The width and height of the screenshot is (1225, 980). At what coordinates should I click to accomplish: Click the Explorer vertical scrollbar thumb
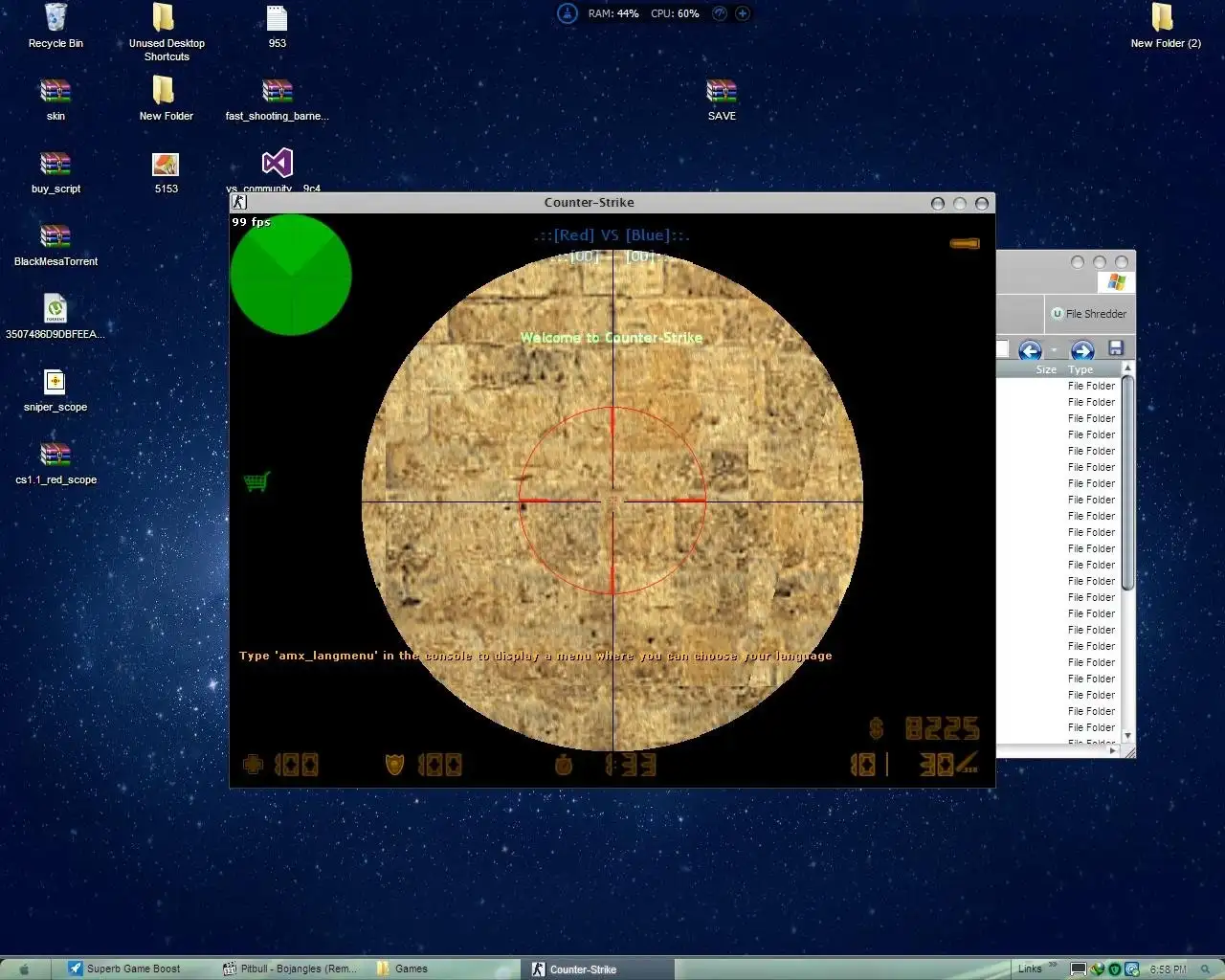click(1127, 482)
